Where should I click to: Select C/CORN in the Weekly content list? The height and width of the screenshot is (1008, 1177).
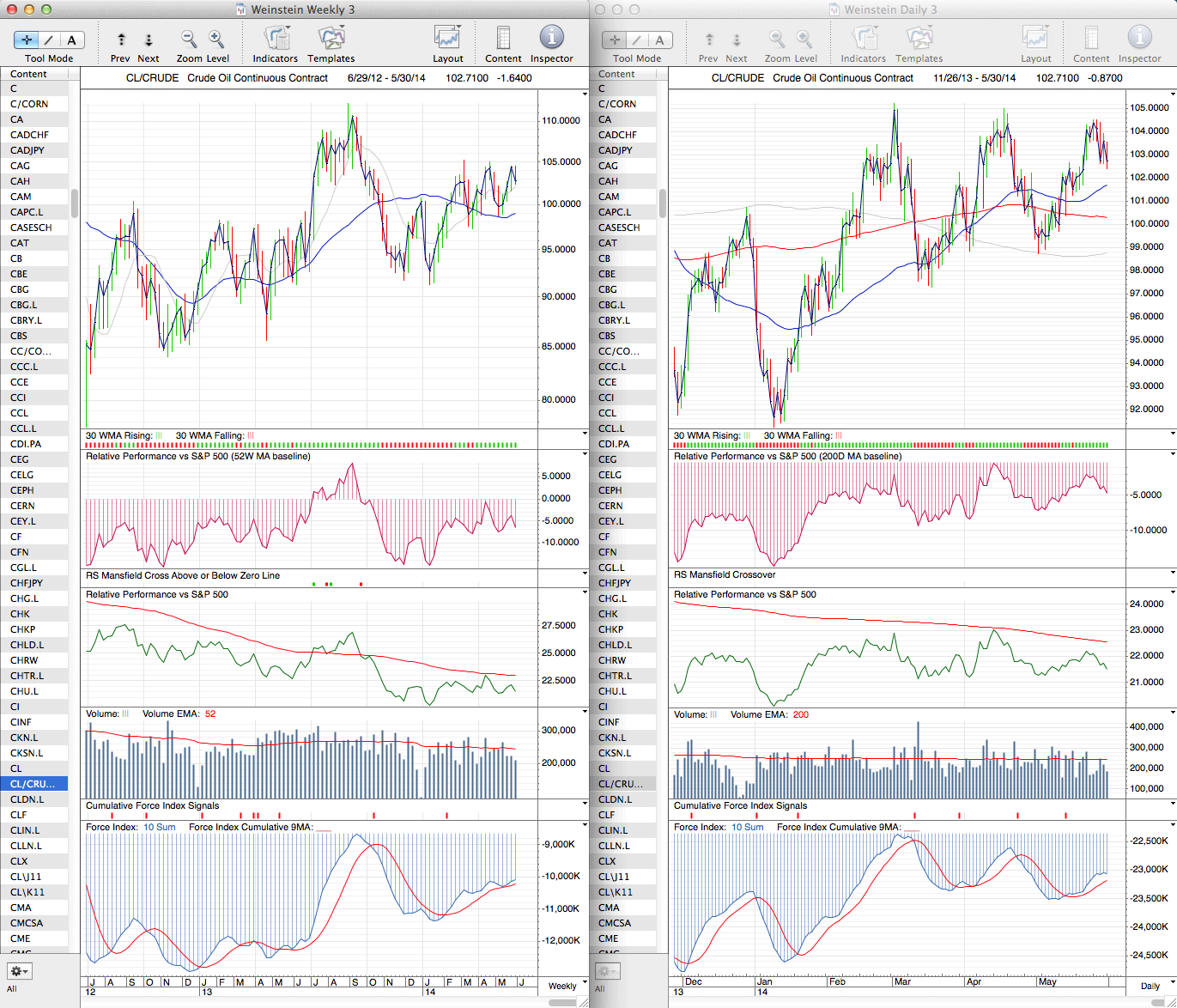pyautogui.click(x=29, y=104)
